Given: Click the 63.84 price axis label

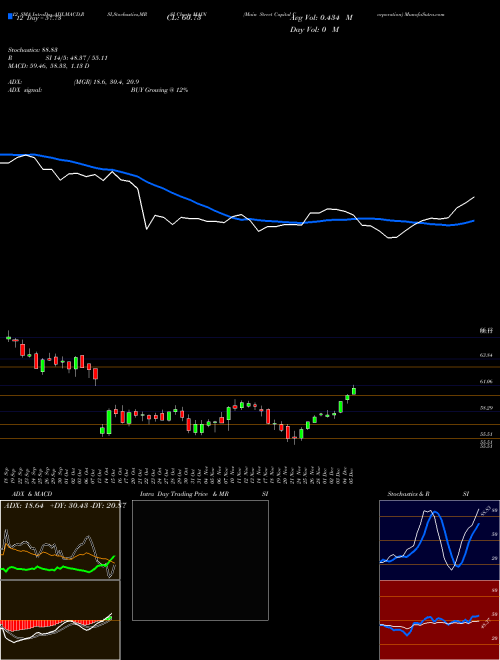Looking at the screenshot, I should pos(486,355).
